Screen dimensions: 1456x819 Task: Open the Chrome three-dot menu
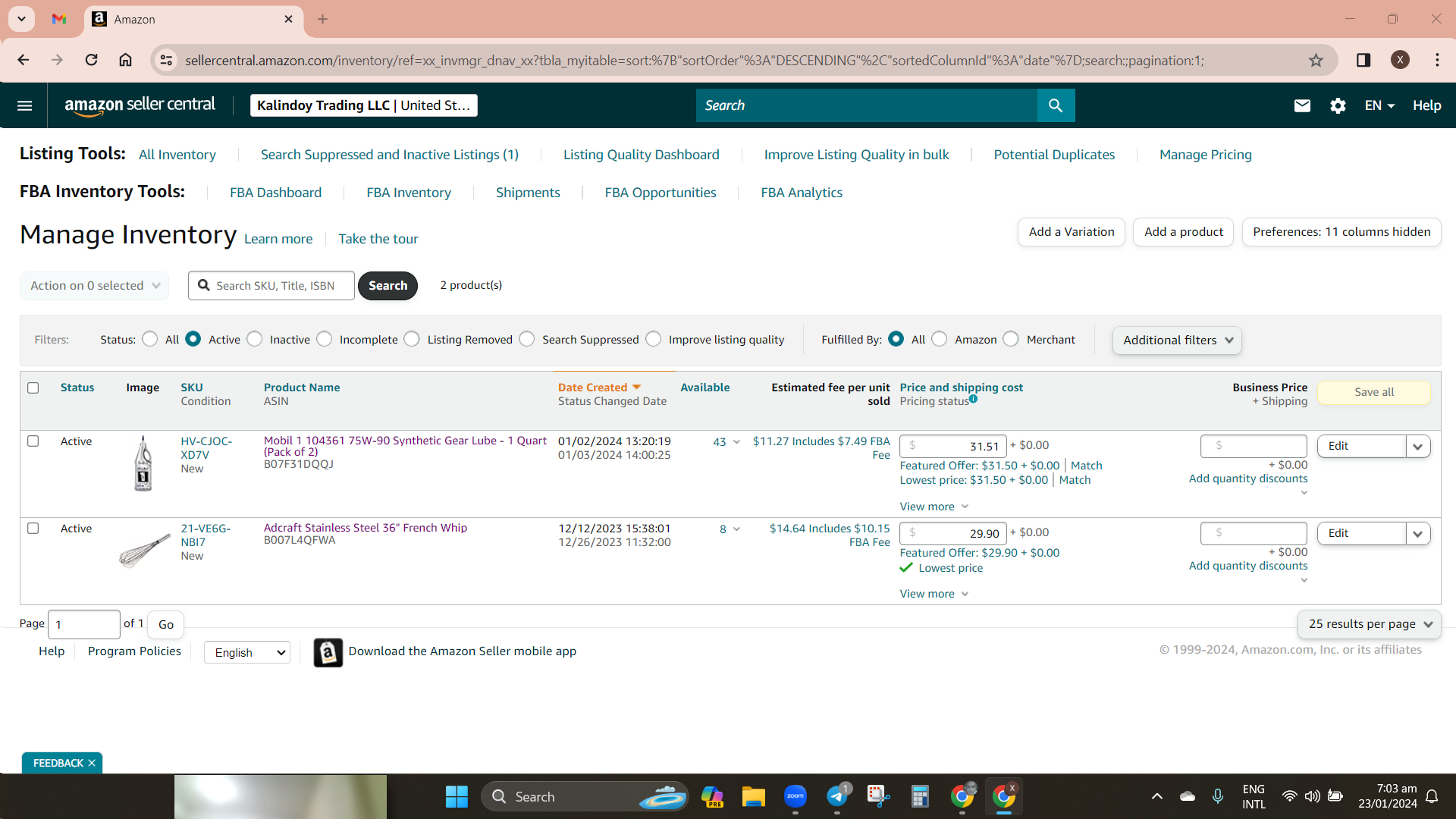point(1437,60)
